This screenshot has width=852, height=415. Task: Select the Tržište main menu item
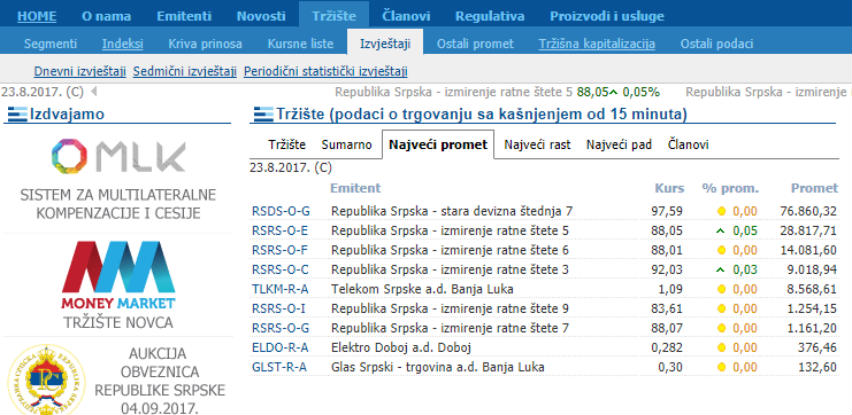pos(334,16)
